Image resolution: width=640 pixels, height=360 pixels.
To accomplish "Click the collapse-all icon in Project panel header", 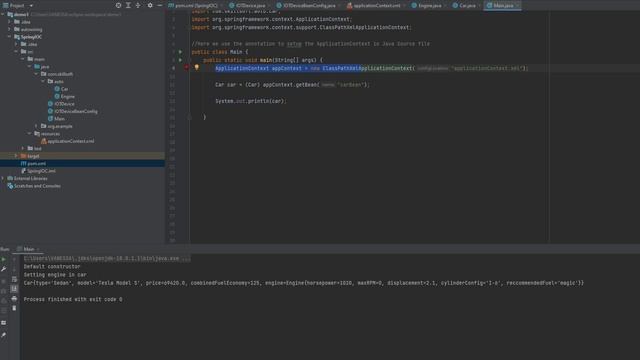I will (x=138, y=5).
